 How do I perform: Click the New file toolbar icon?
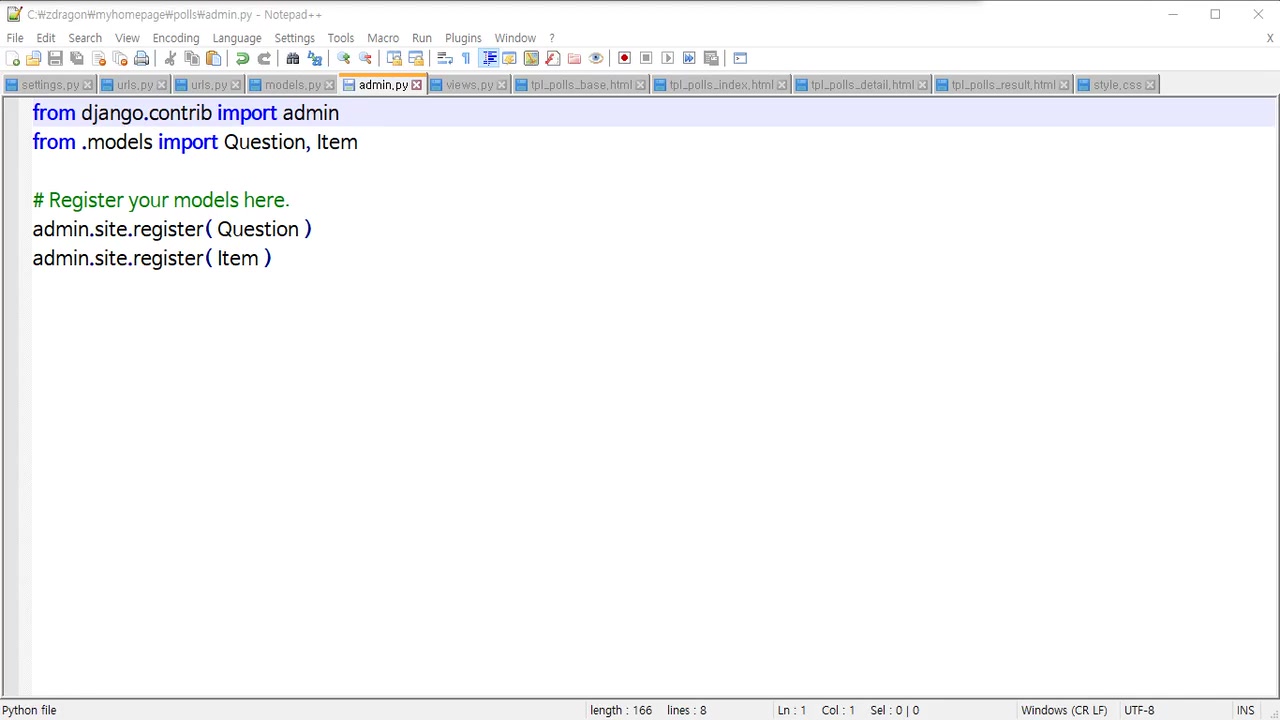click(12, 58)
